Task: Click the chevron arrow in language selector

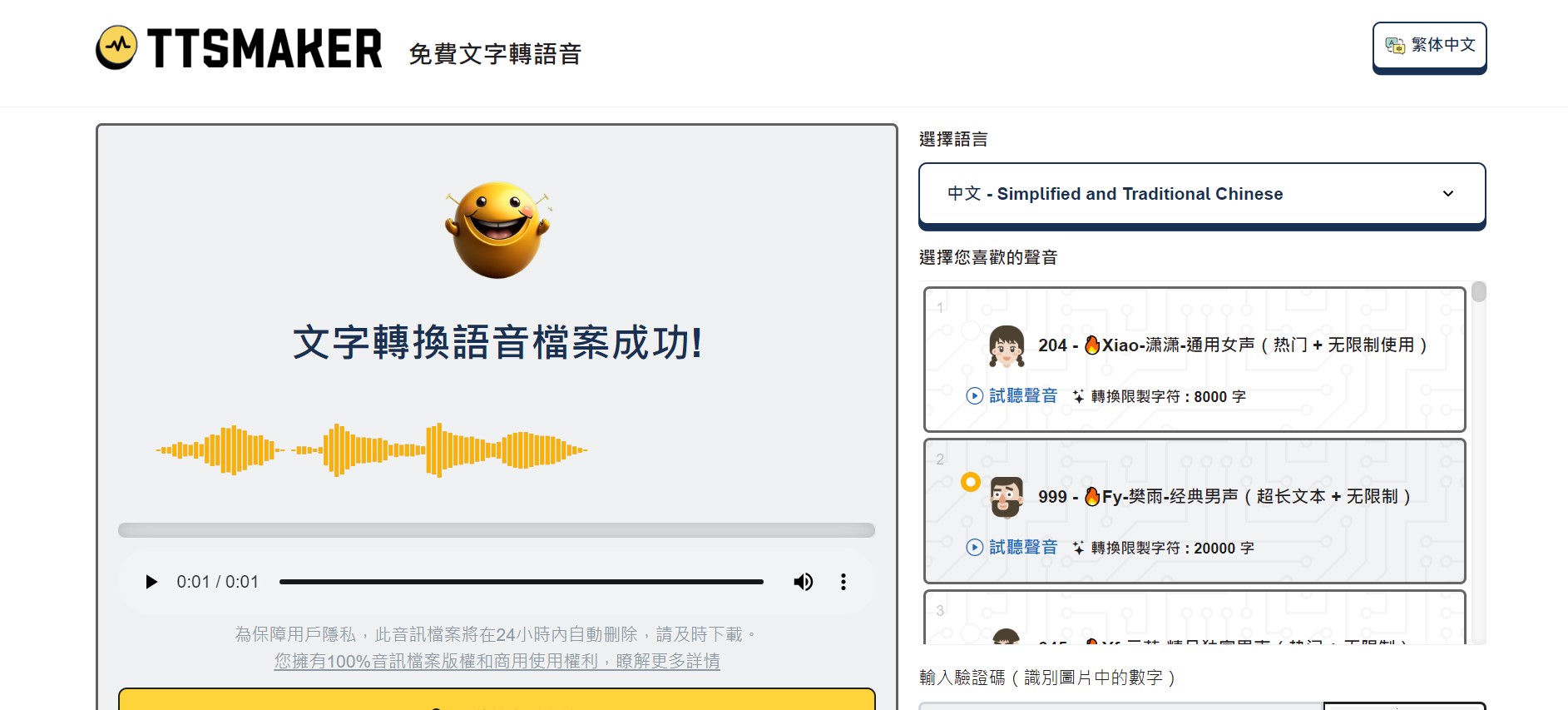Action: (1447, 194)
